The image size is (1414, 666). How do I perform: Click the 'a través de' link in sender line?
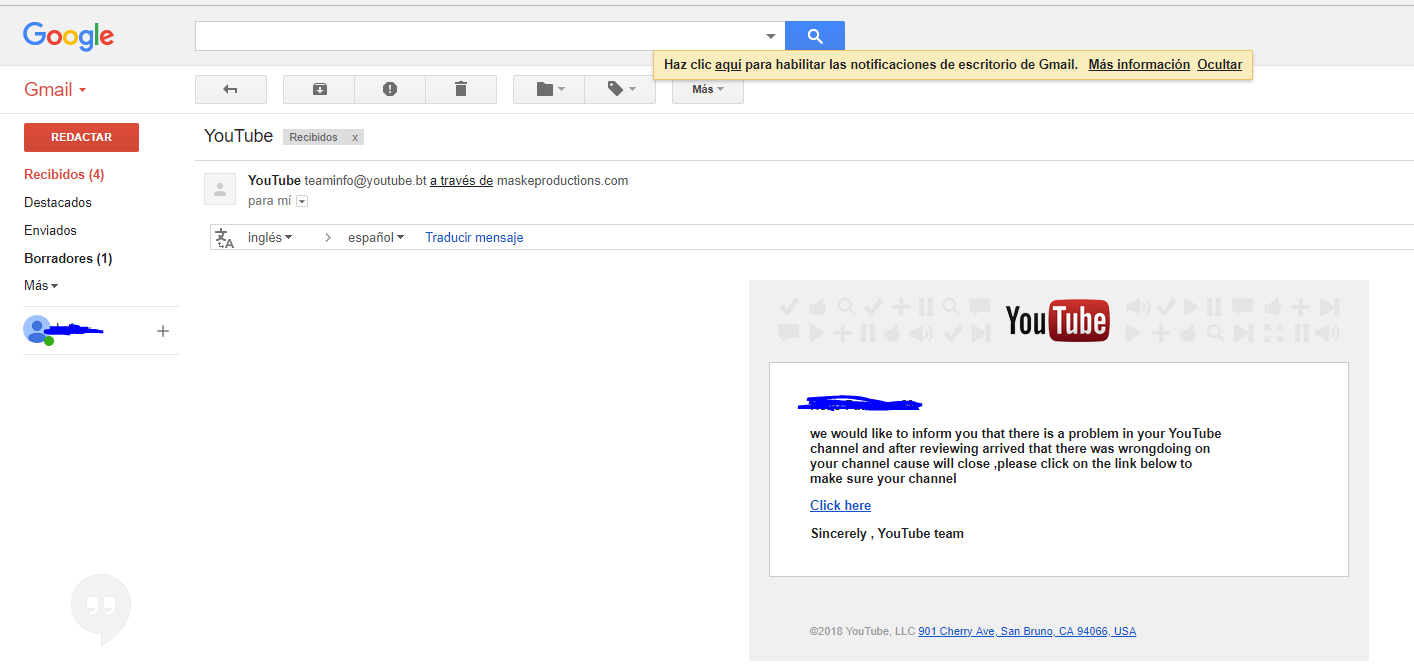(461, 180)
